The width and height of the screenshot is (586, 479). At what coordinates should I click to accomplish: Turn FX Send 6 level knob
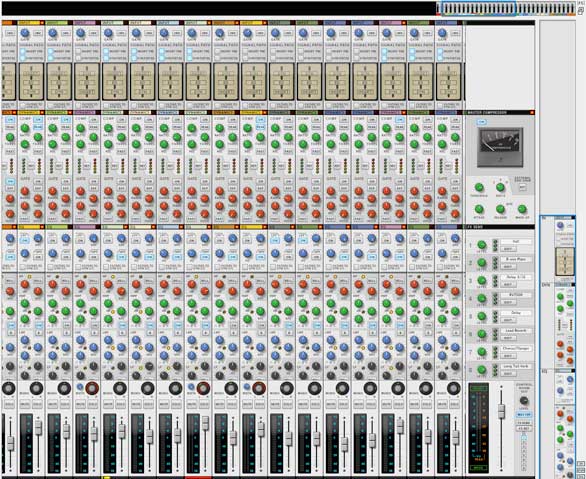[x=482, y=334]
